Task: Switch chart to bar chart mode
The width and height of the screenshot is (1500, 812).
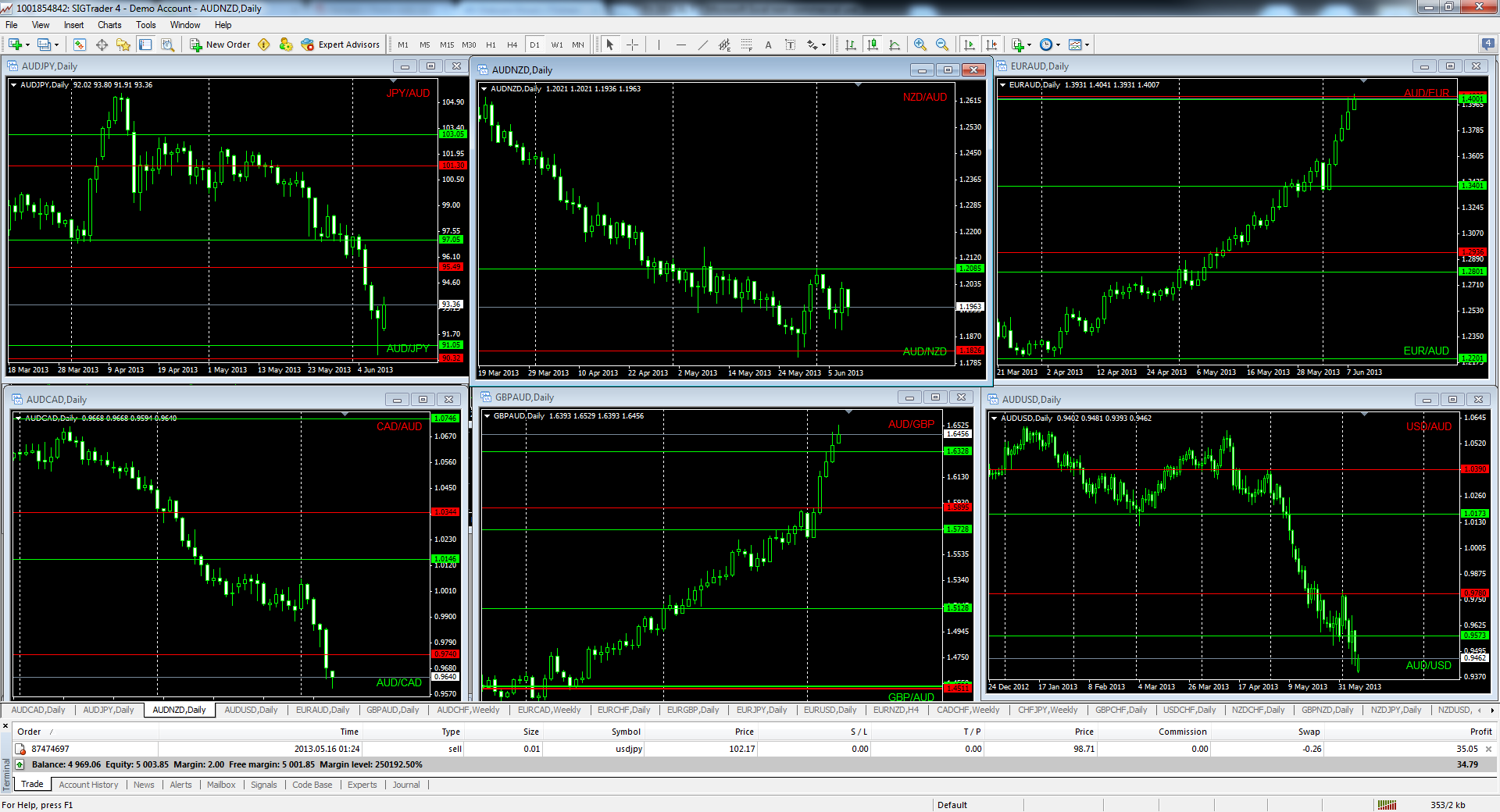Action: [851, 45]
